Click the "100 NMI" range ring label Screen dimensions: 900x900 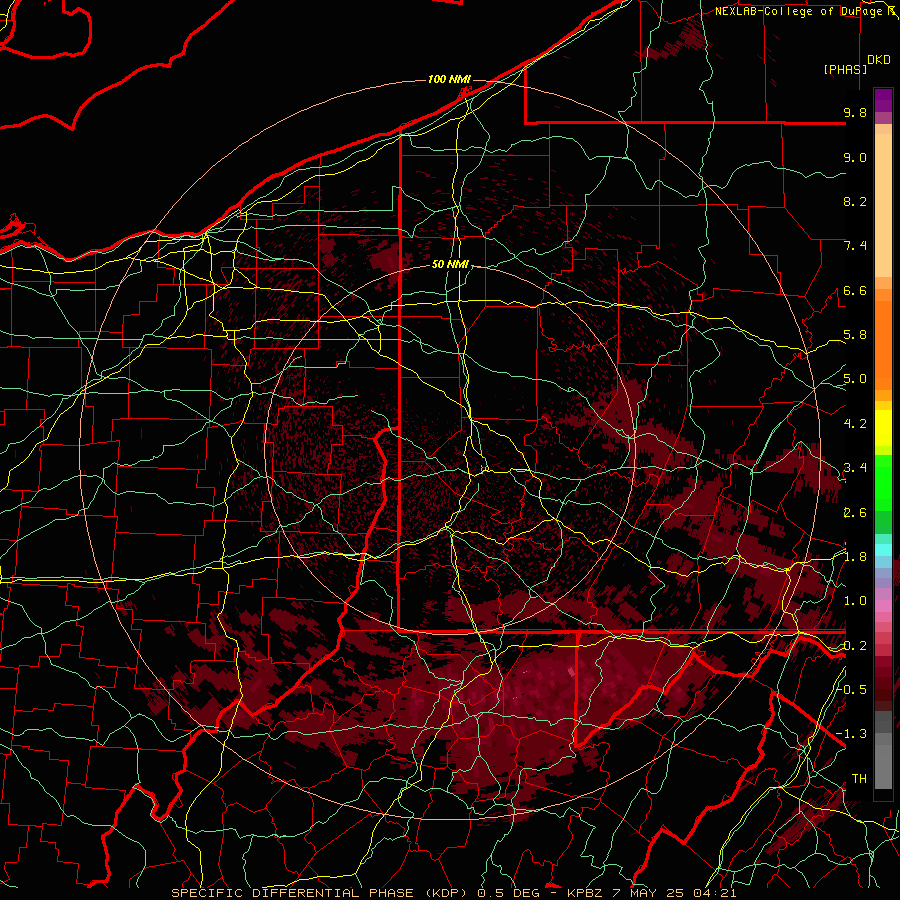[x=449, y=79]
